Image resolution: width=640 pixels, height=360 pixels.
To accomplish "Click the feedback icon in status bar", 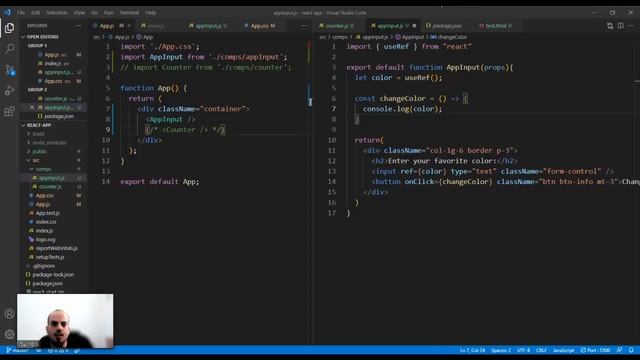I will tap(620, 350).
